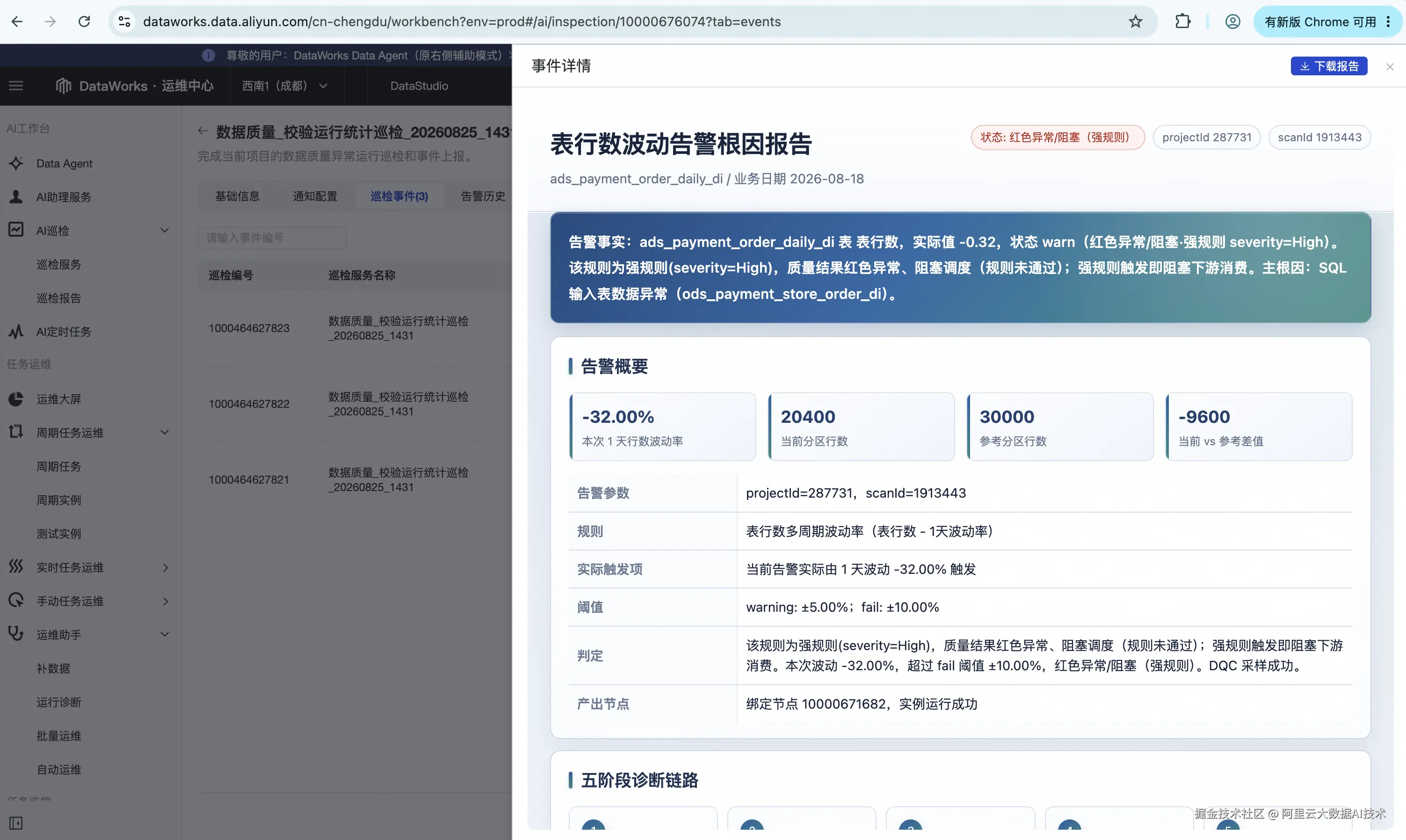Open the hamburger menu beside DataWorks logo
Image resolution: width=1406 pixels, height=840 pixels.
[16, 86]
